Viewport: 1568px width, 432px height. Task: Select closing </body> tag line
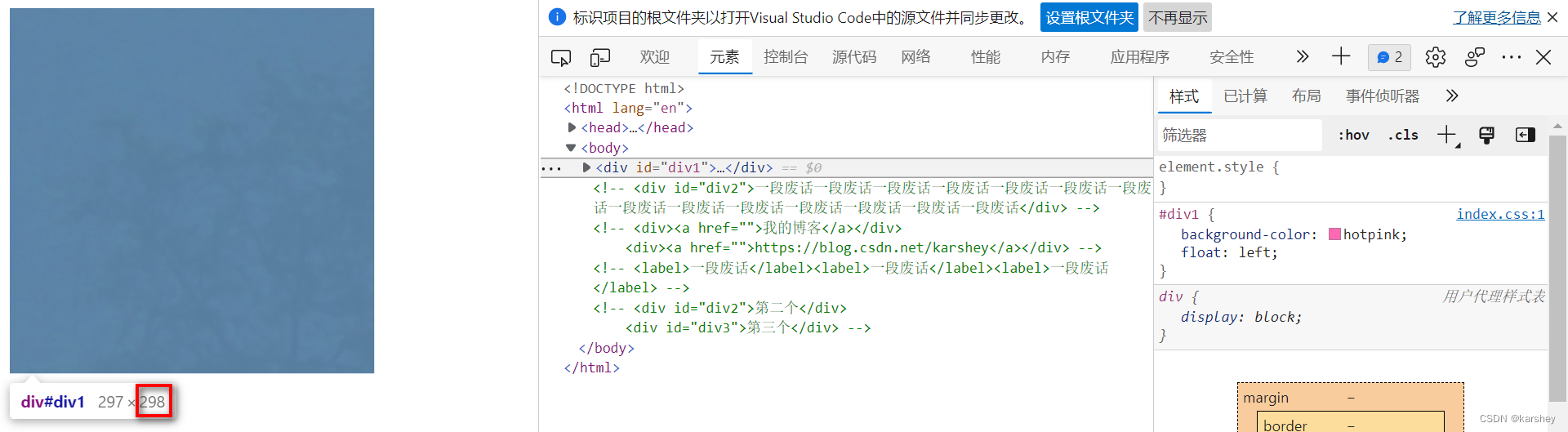tap(606, 348)
